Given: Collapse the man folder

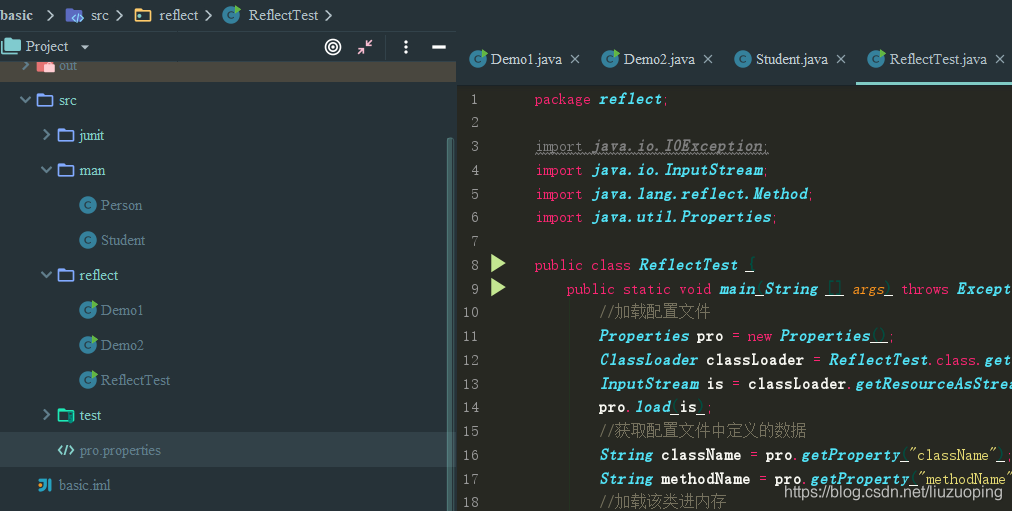Looking at the screenshot, I should (x=46, y=170).
